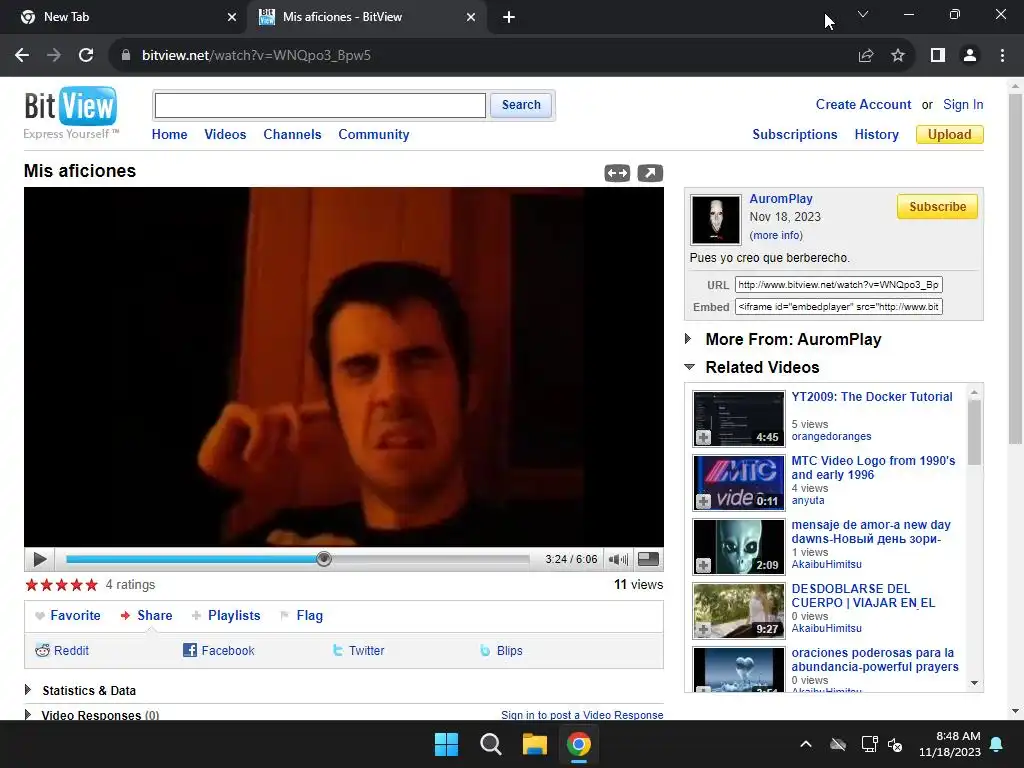Viewport: 1024px width, 768px height.
Task: Toggle fullscreen icon in the player bar
Action: (x=648, y=559)
